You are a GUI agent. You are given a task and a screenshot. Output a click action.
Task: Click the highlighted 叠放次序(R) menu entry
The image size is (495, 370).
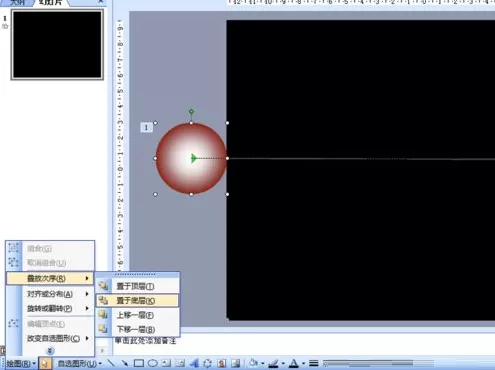(50, 278)
